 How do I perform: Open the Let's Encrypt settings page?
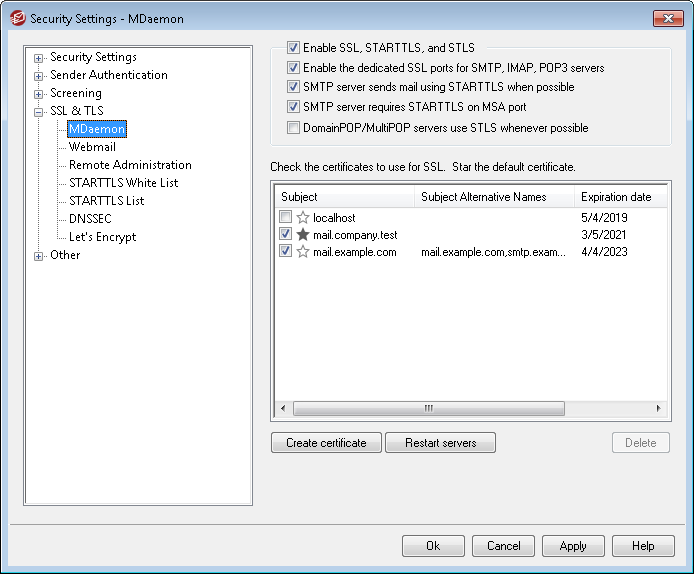click(102, 237)
